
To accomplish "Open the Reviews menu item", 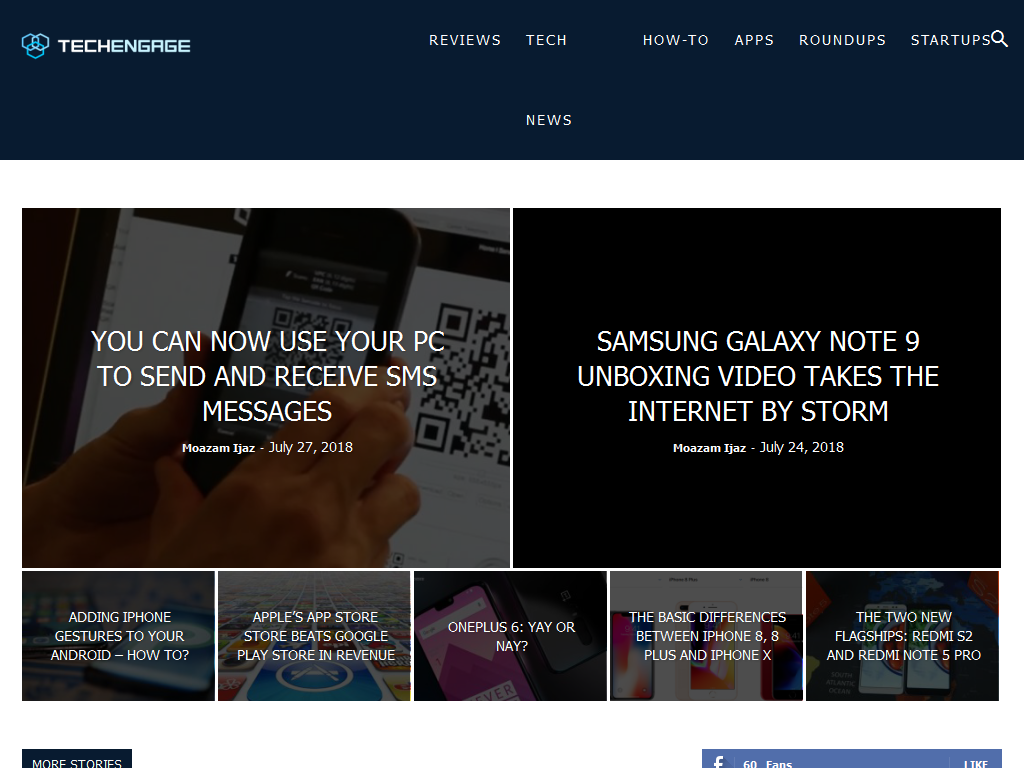I will tap(465, 40).
